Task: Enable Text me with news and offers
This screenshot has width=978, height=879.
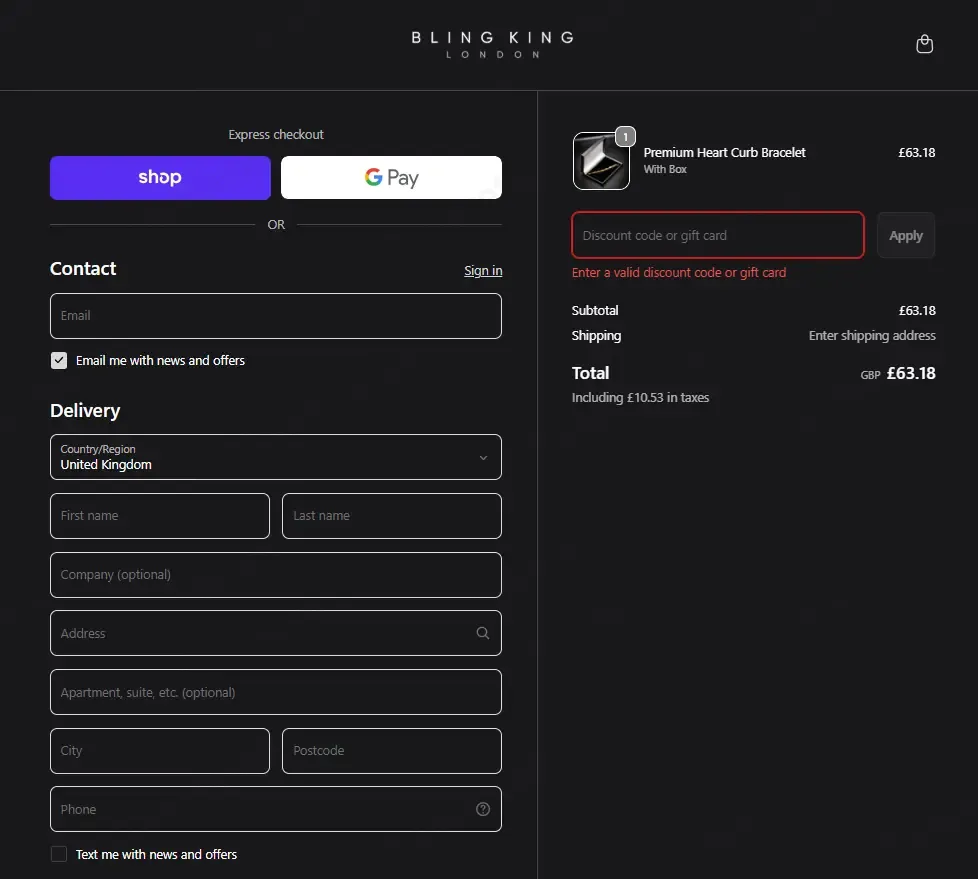Action: (x=59, y=854)
